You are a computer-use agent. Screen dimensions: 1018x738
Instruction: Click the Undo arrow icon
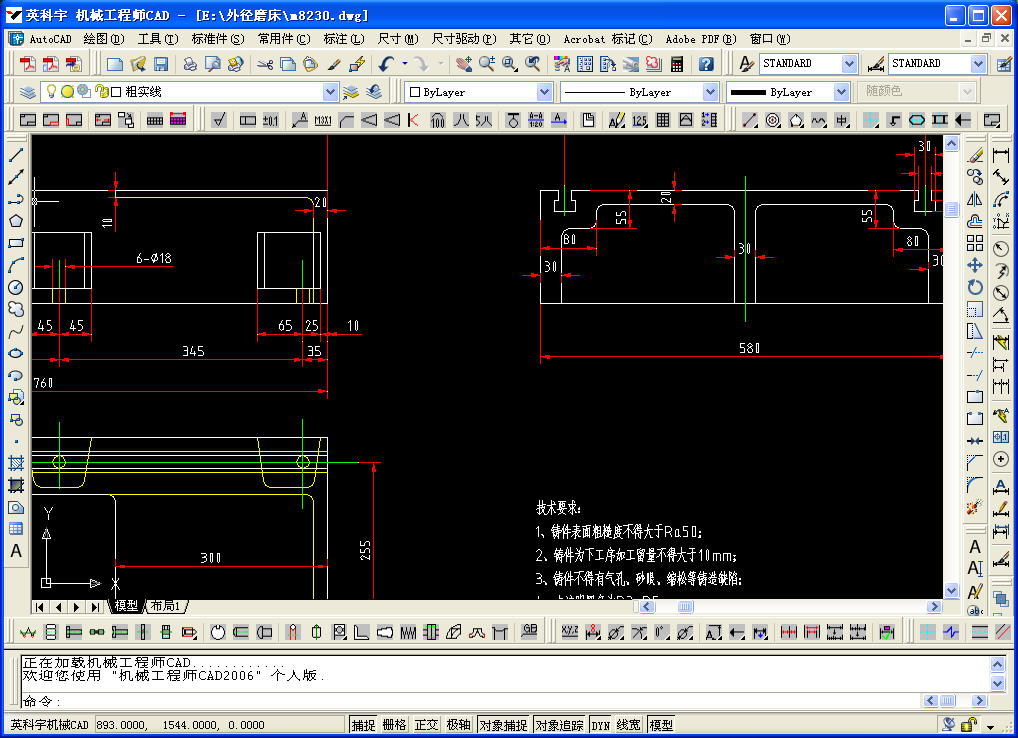pos(388,64)
